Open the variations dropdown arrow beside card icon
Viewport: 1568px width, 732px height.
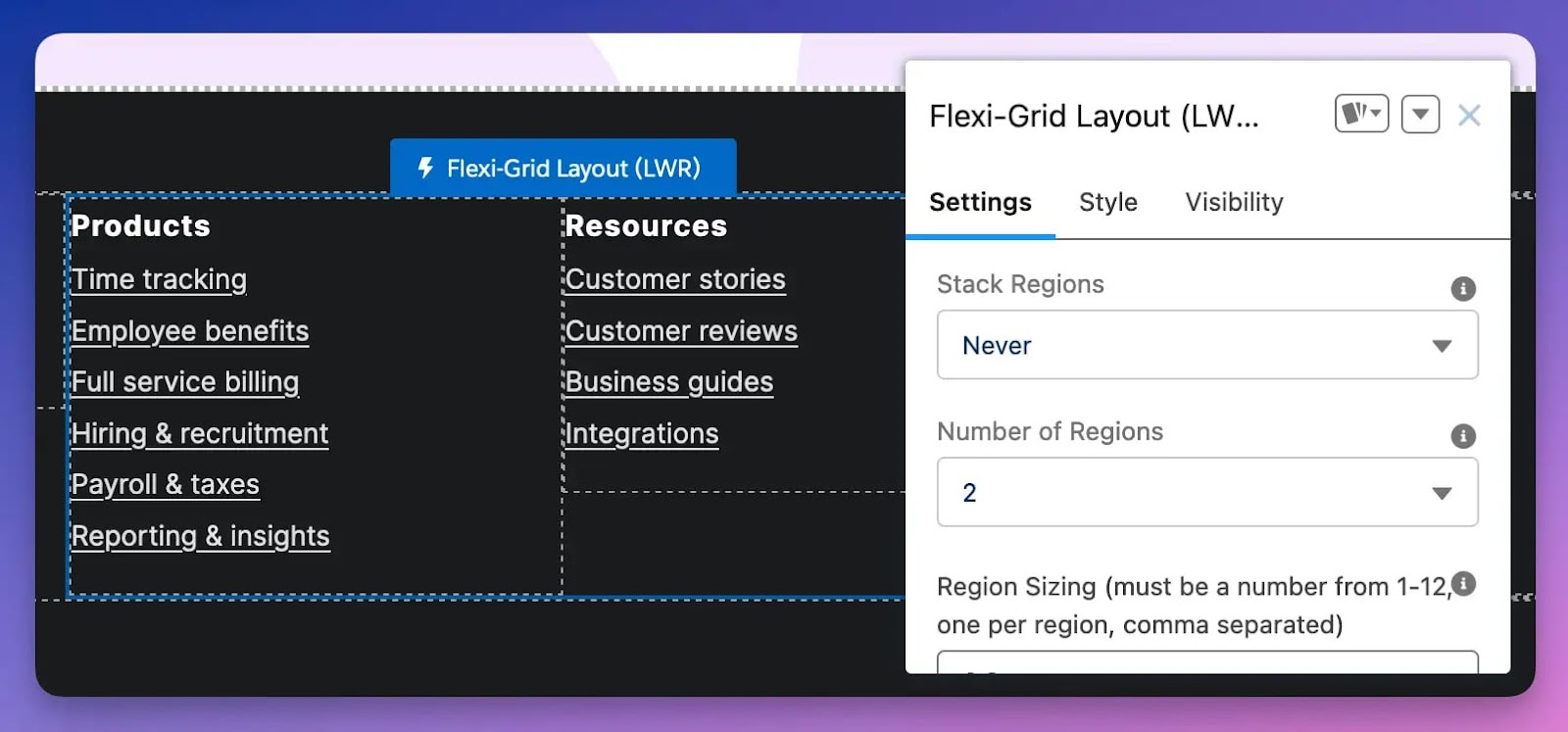coord(1376,114)
